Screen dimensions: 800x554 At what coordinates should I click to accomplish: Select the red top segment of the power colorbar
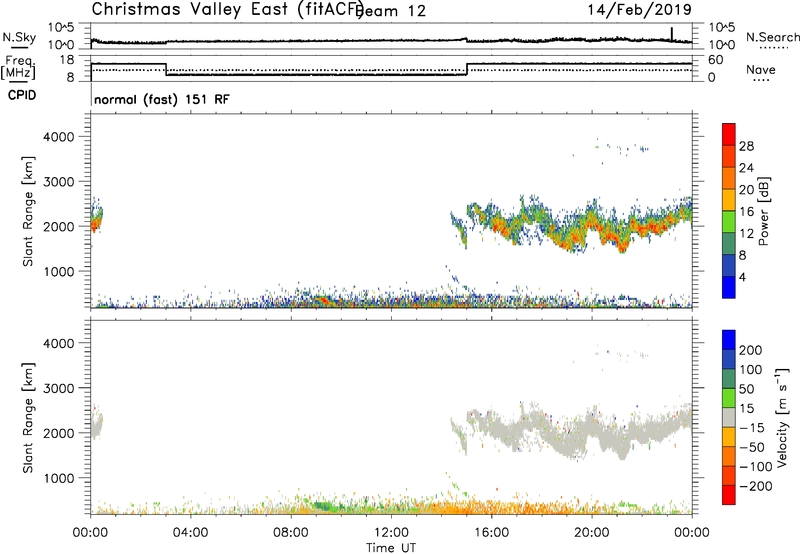tap(729, 134)
